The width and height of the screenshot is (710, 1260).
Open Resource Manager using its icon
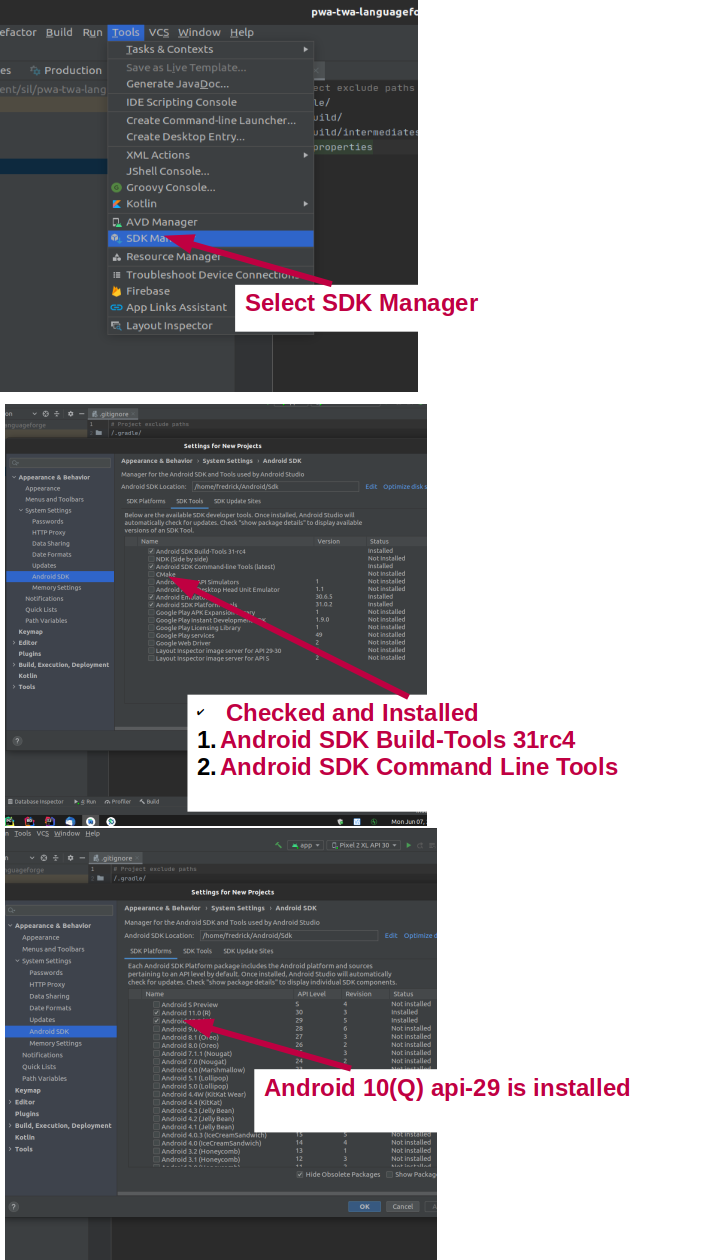pyautogui.click(x=117, y=257)
